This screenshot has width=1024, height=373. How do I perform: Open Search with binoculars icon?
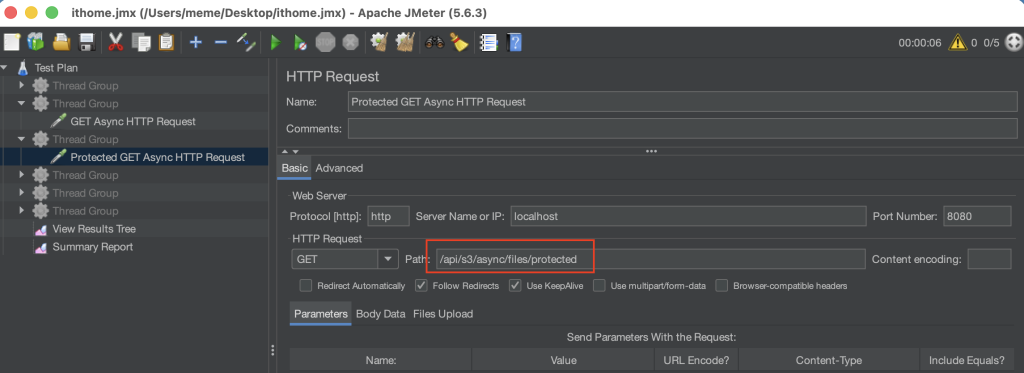click(x=434, y=43)
